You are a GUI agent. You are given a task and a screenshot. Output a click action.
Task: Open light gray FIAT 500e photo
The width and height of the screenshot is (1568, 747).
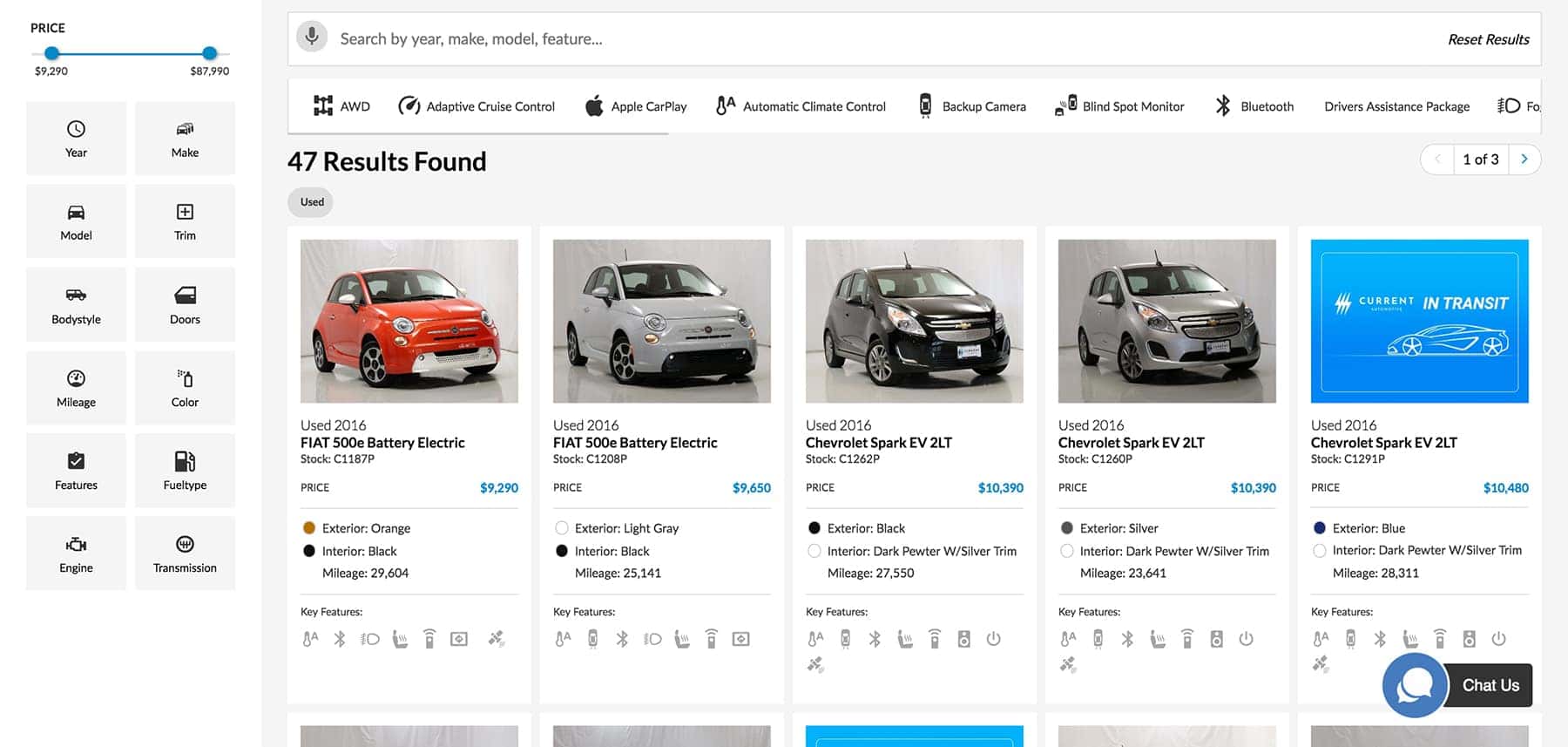tap(662, 321)
